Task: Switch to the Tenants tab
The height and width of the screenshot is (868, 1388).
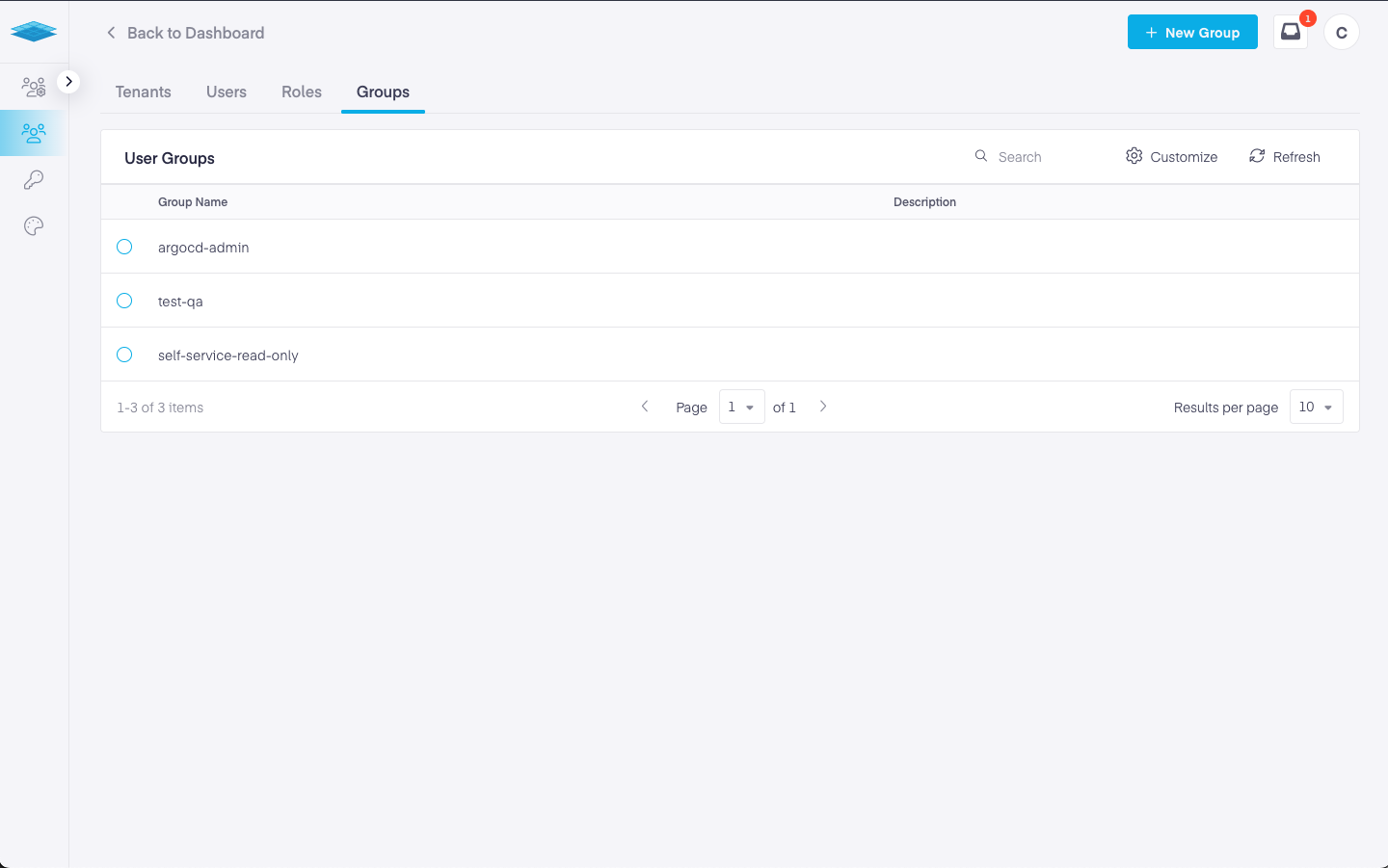Action: tap(144, 92)
